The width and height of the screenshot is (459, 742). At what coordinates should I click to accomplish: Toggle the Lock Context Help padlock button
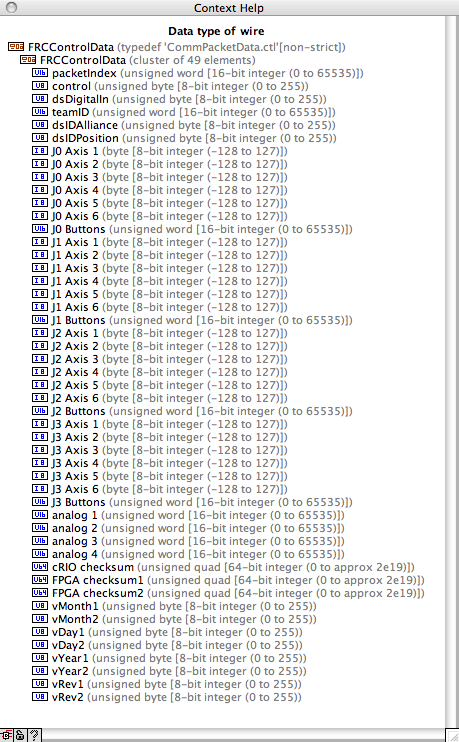[x=20, y=735]
